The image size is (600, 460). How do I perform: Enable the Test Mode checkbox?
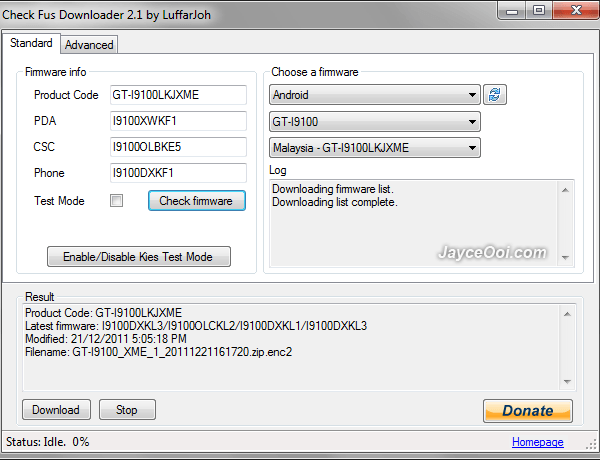(116, 201)
